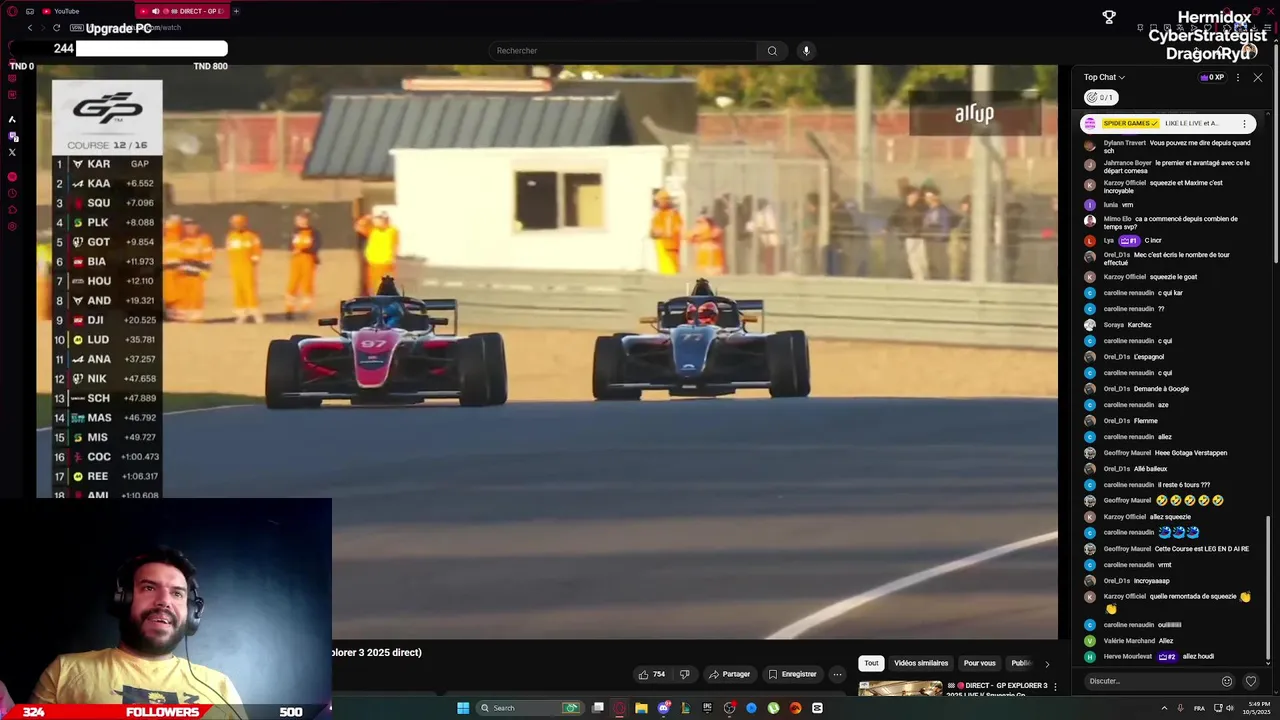Close the live chat panel
This screenshot has height=720, width=1280.
(1258, 77)
